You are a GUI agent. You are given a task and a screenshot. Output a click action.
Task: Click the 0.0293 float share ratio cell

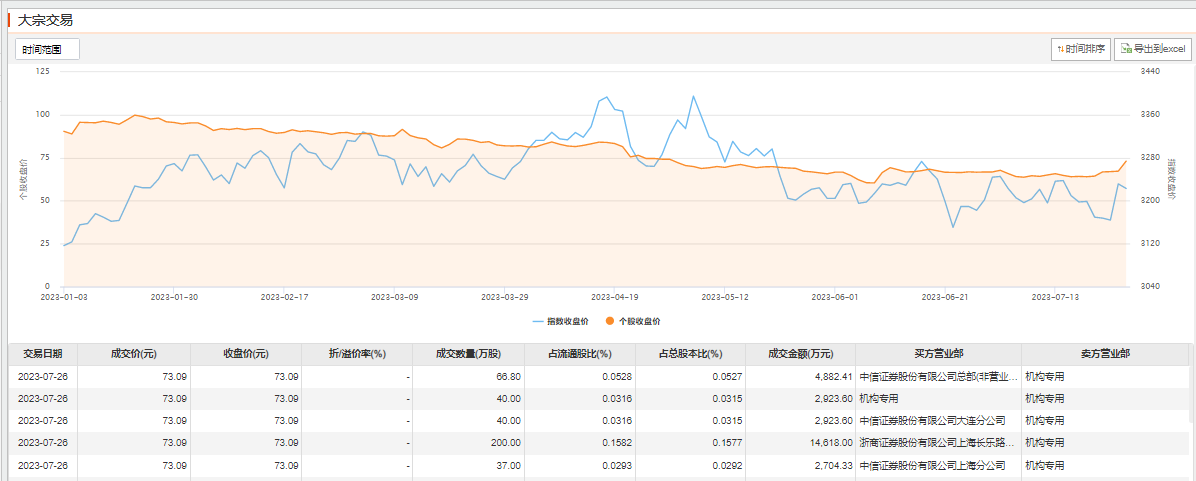click(x=580, y=465)
